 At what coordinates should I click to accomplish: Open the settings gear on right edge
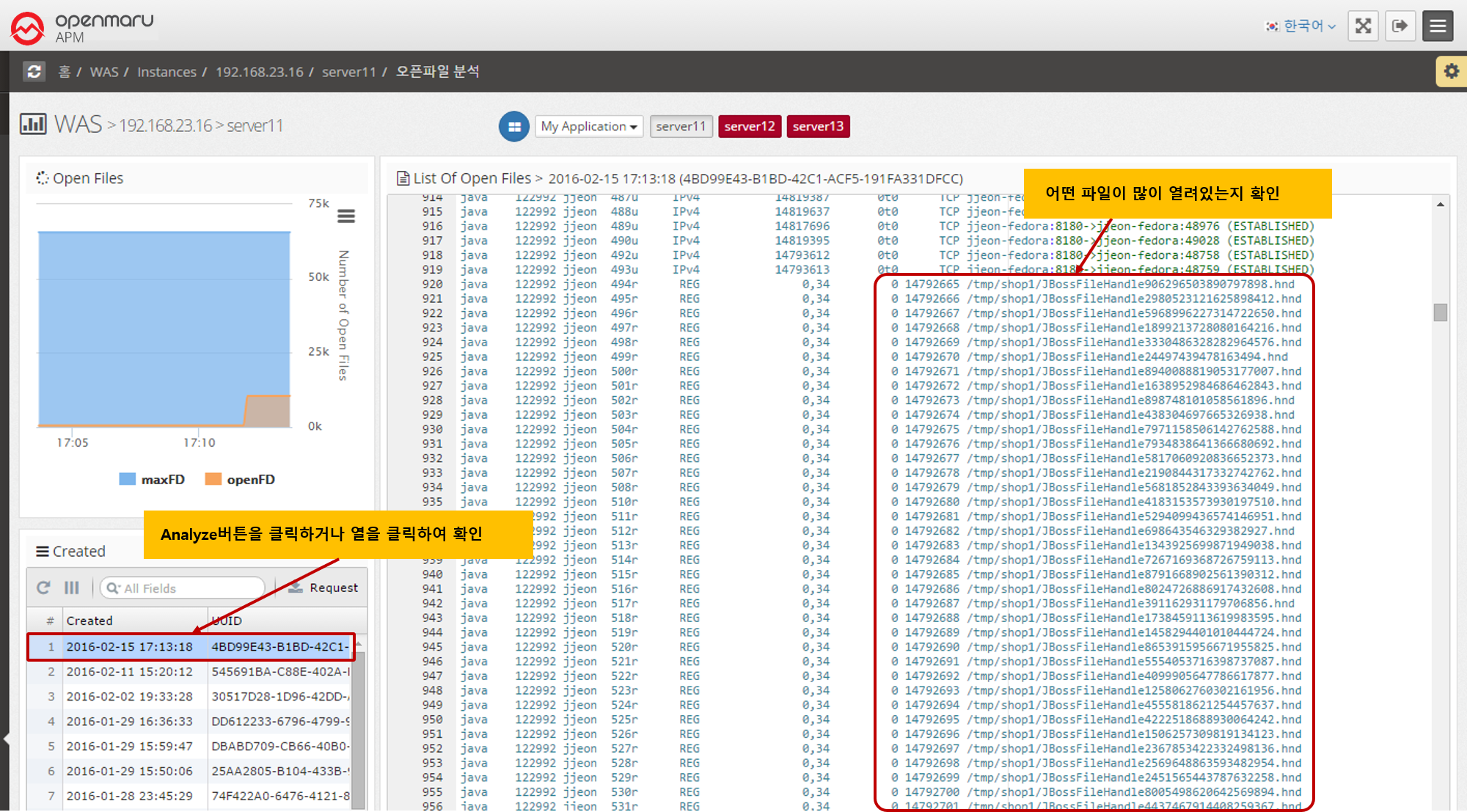pos(1451,71)
